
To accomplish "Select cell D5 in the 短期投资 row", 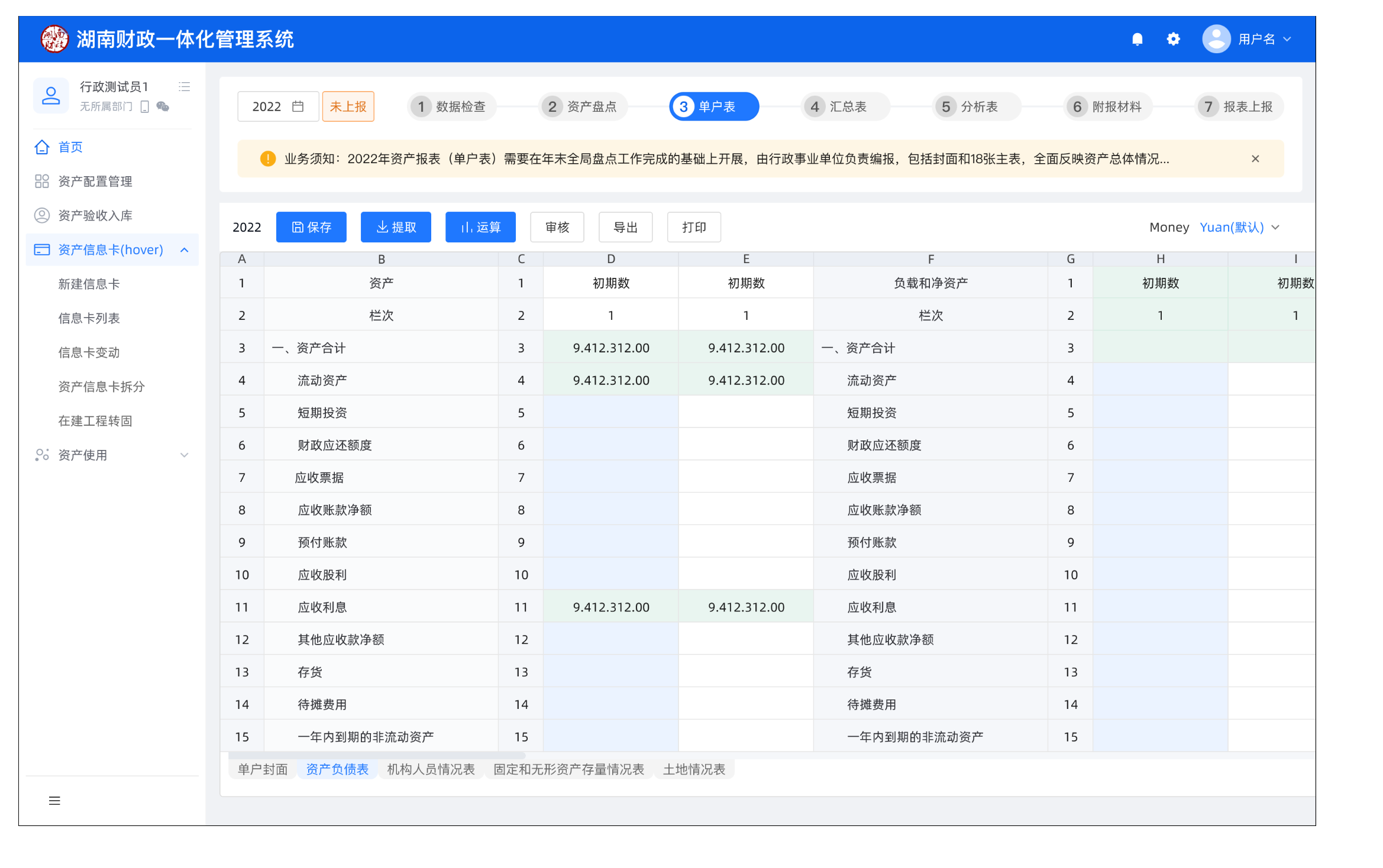I will pos(610,412).
